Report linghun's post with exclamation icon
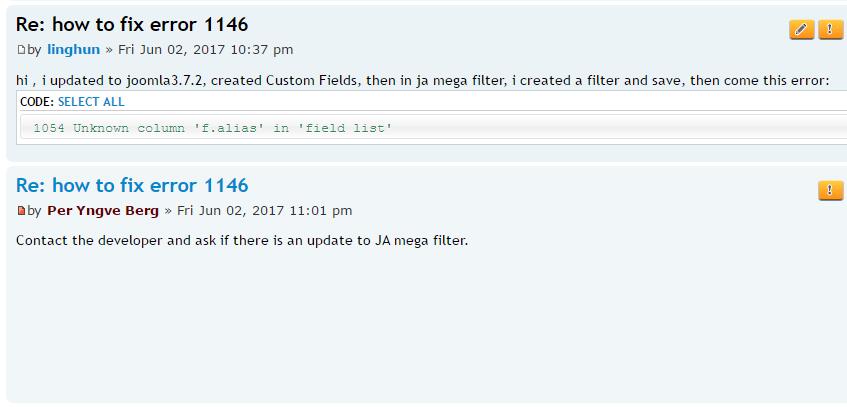The height and width of the screenshot is (407, 847). pos(831,29)
